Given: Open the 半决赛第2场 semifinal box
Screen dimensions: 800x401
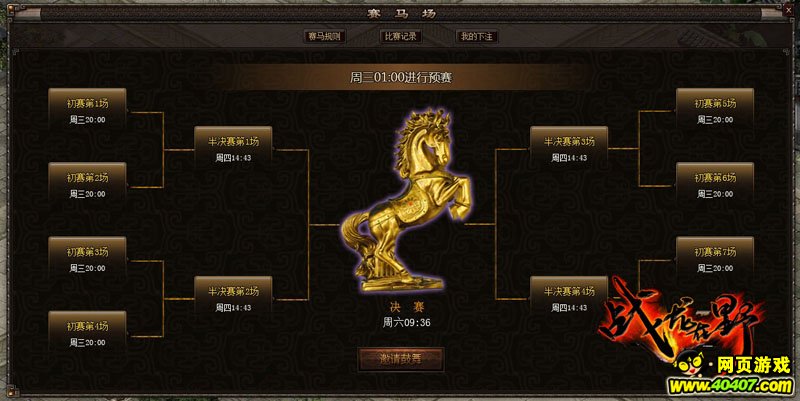Looking at the screenshot, I should tap(233, 296).
